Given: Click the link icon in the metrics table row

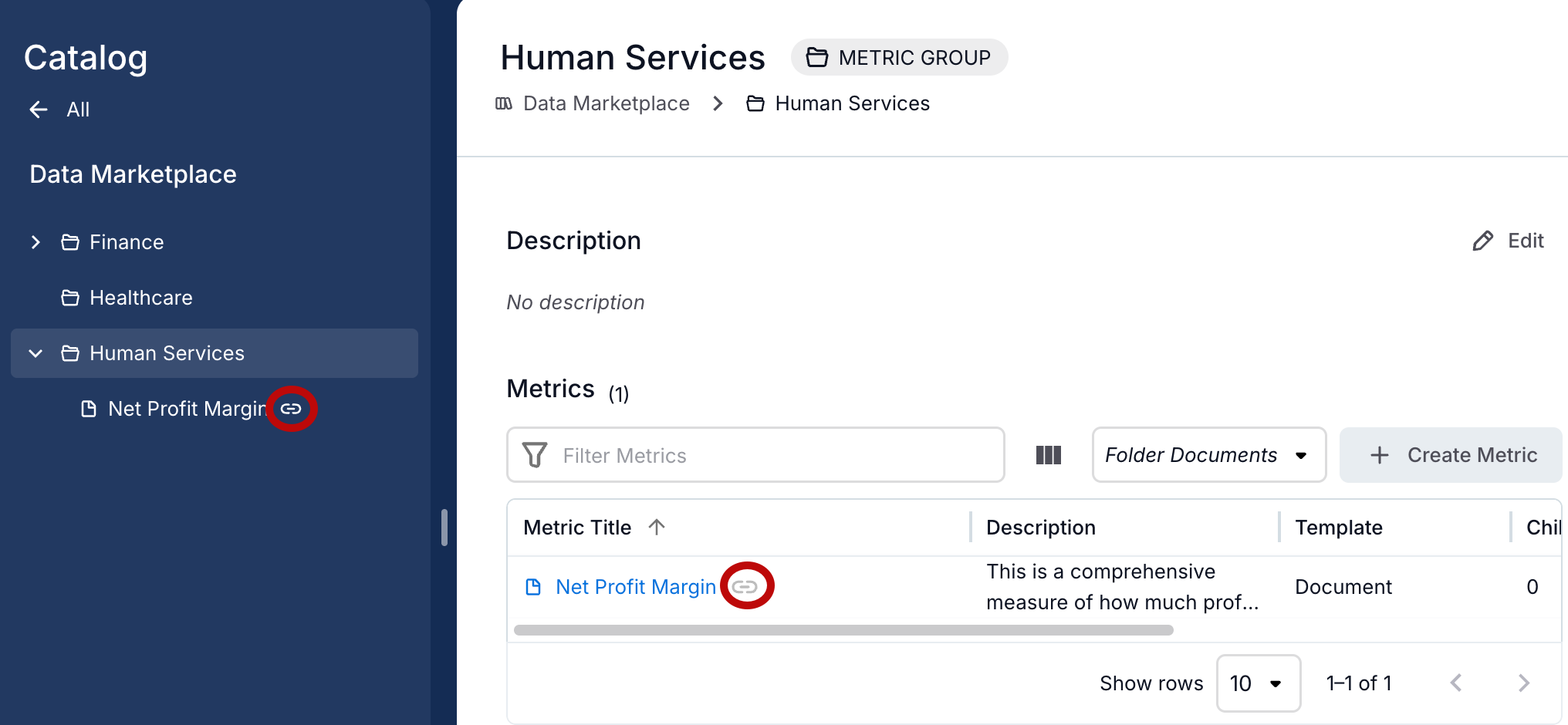Looking at the screenshot, I should click(745, 587).
